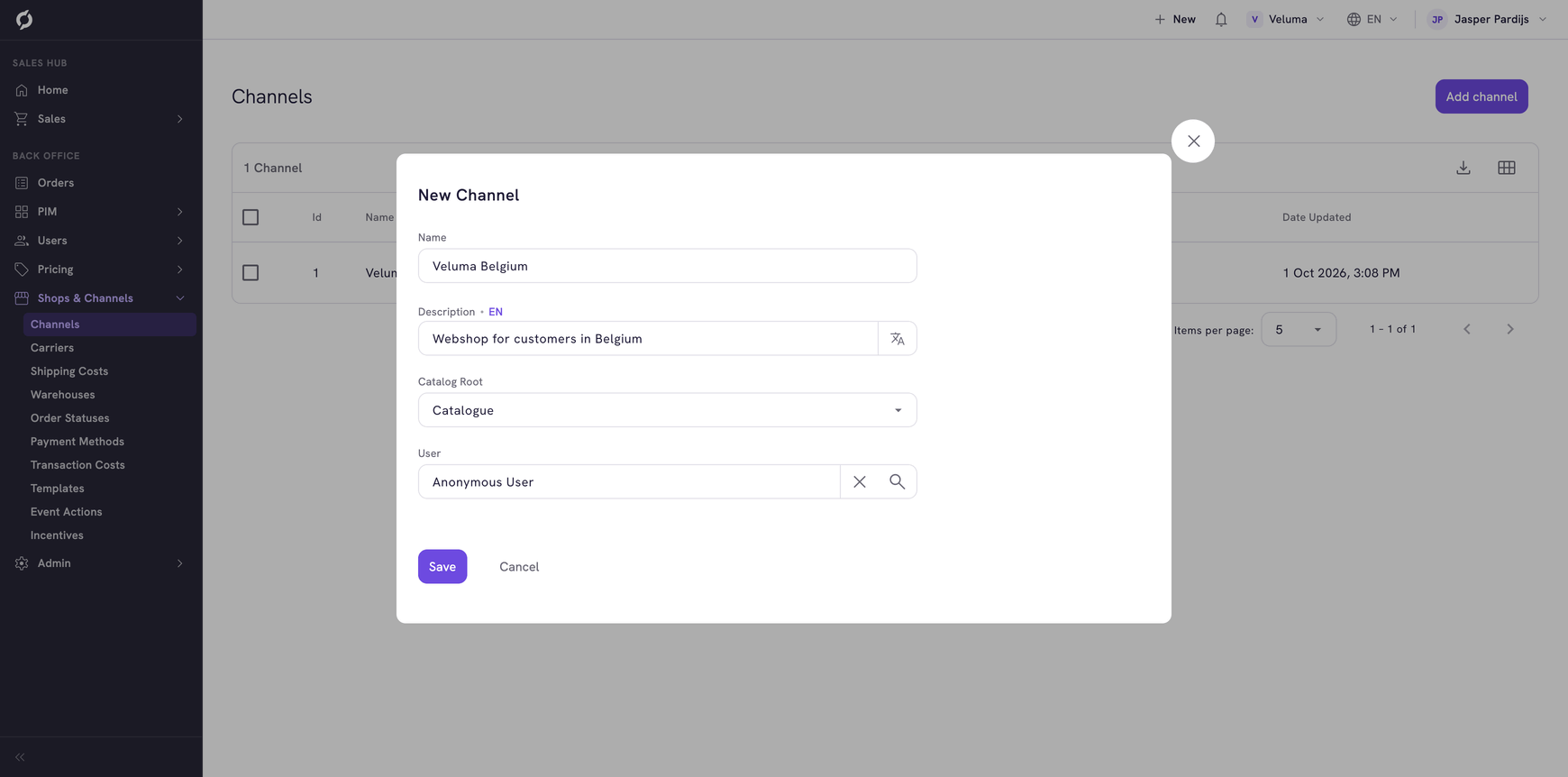Click the Admin gear icon

pos(22,563)
